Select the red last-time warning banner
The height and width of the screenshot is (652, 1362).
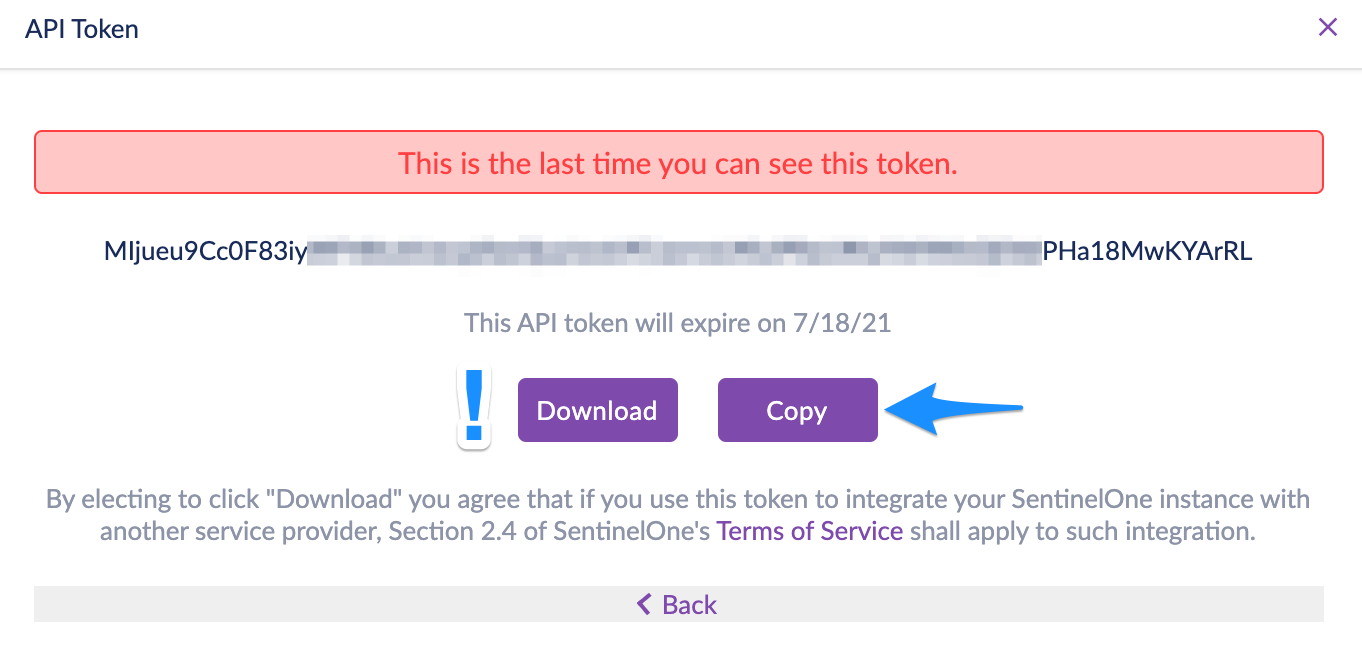(678, 162)
